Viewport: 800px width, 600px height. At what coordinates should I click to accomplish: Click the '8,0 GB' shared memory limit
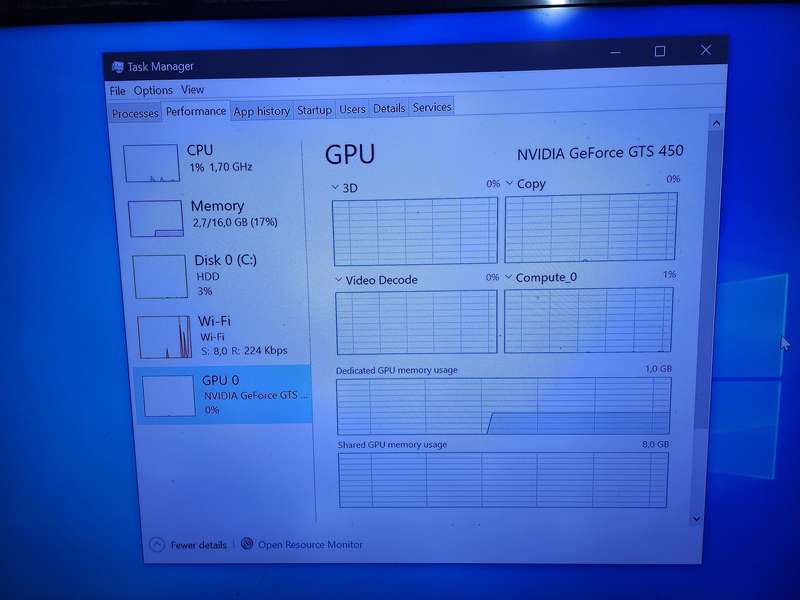click(655, 444)
